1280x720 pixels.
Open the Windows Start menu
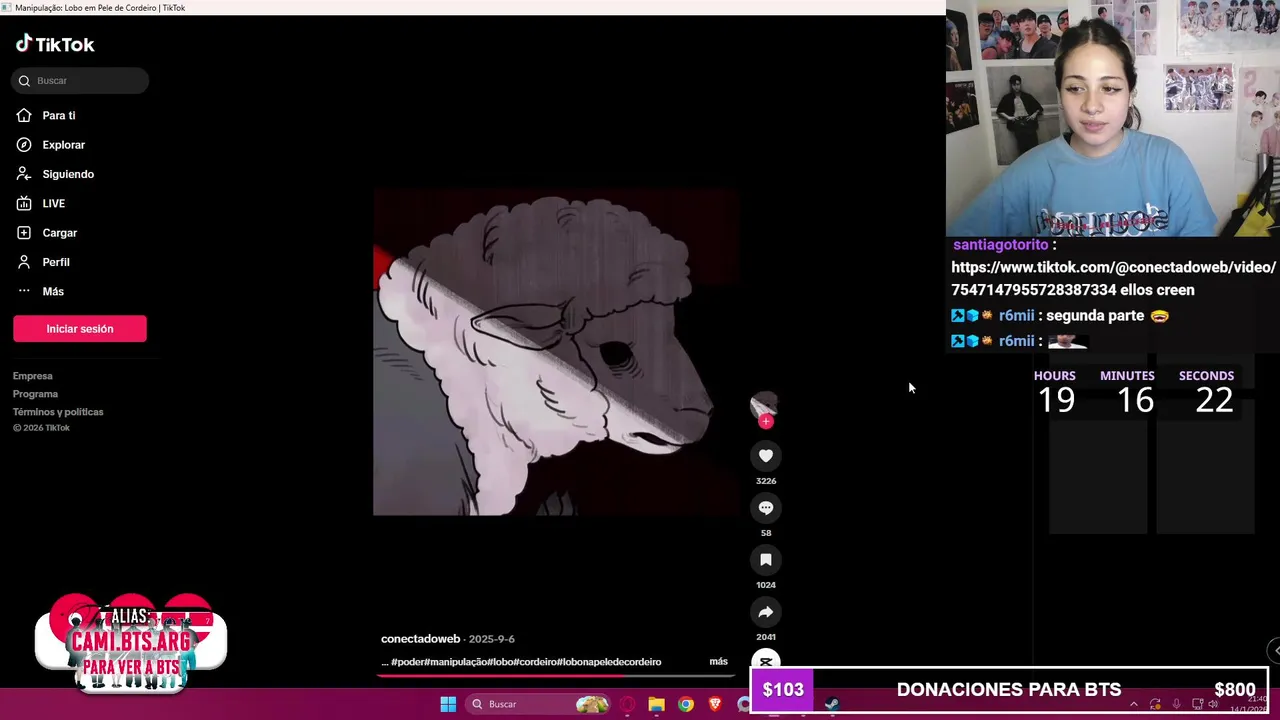click(448, 704)
